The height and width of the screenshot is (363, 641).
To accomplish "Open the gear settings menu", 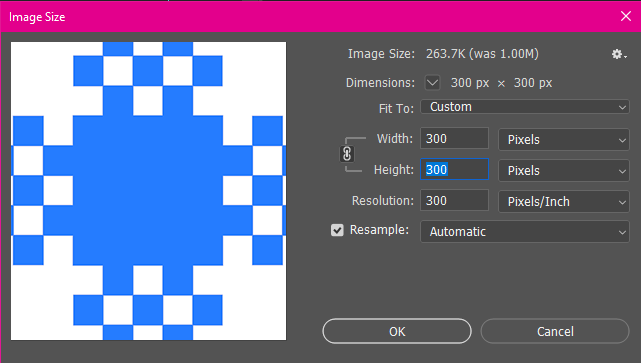I will [619, 54].
